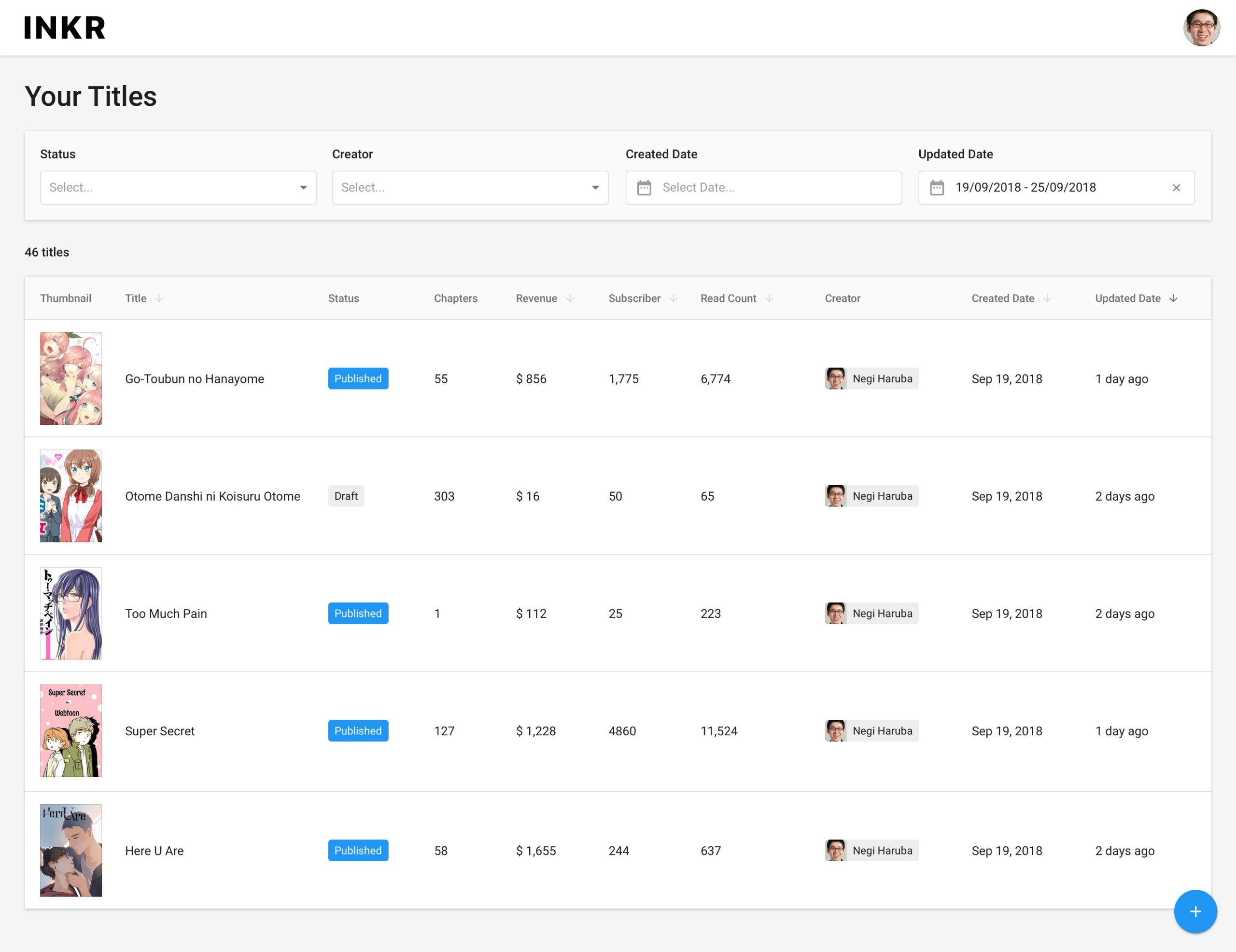Sort by Created Date column arrow
The width and height of the screenshot is (1236, 952).
click(1048, 298)
